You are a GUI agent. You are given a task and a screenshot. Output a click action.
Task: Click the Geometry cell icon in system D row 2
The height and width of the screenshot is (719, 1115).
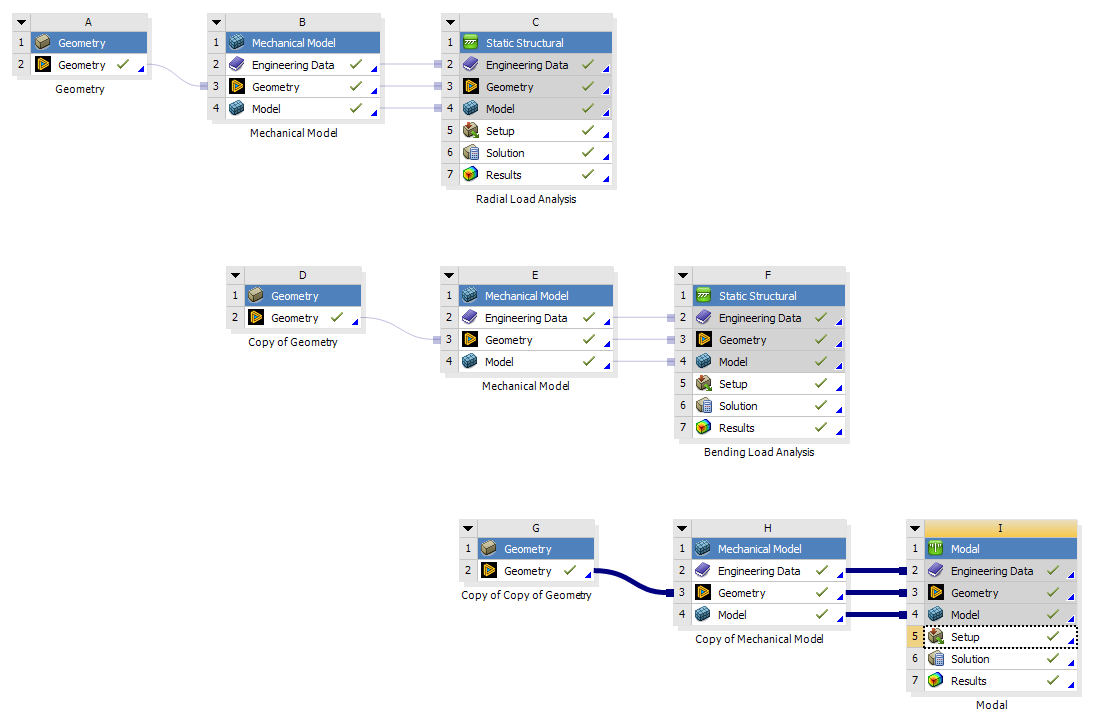click(x=256, y=318)
